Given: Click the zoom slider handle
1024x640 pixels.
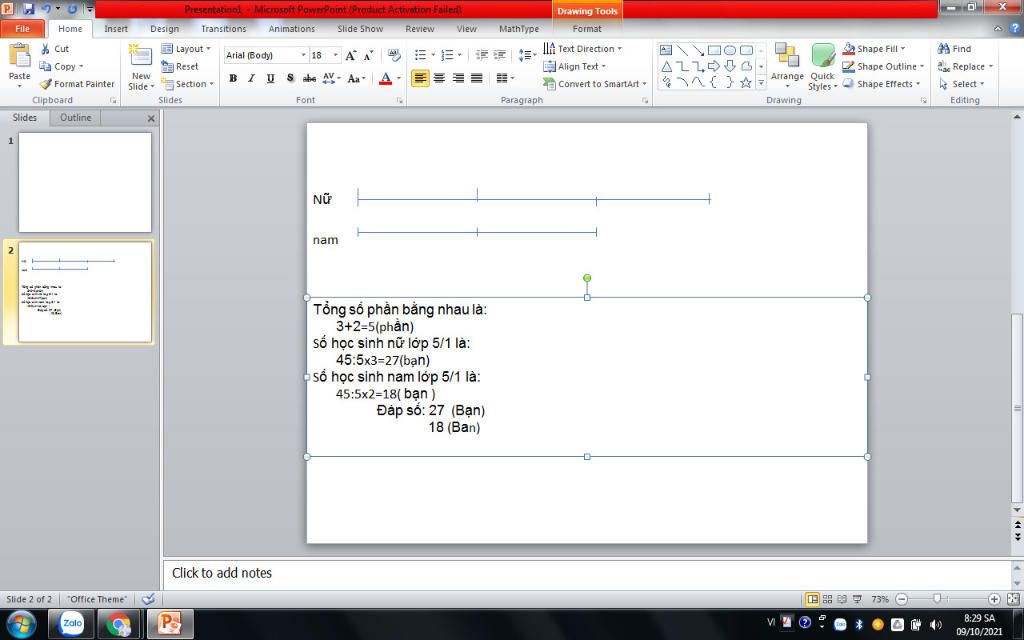Looking at the screenshot, I should pos(937,599).
